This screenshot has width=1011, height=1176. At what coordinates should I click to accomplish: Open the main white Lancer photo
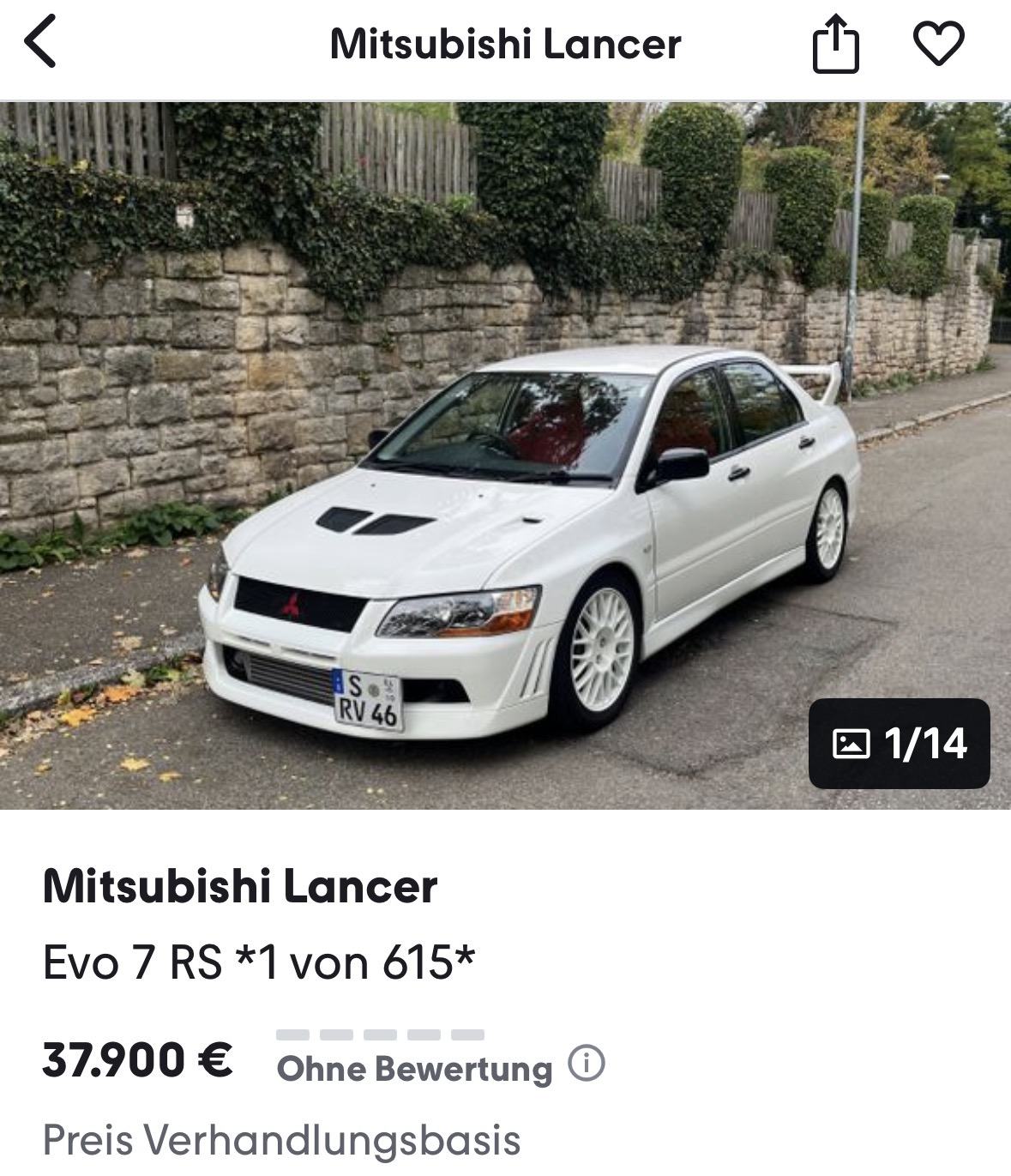[x=505, y=455]
